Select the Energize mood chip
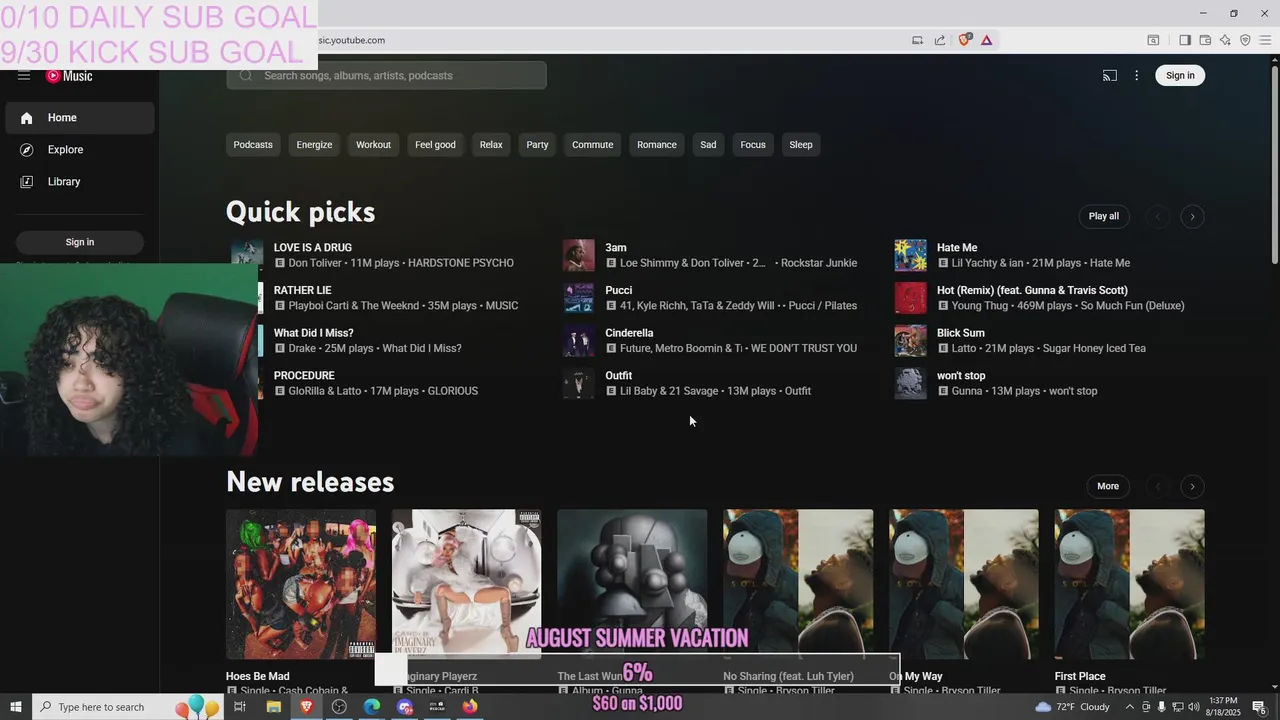This screenshot has height=720, width=1280. (x=314, y=145)
